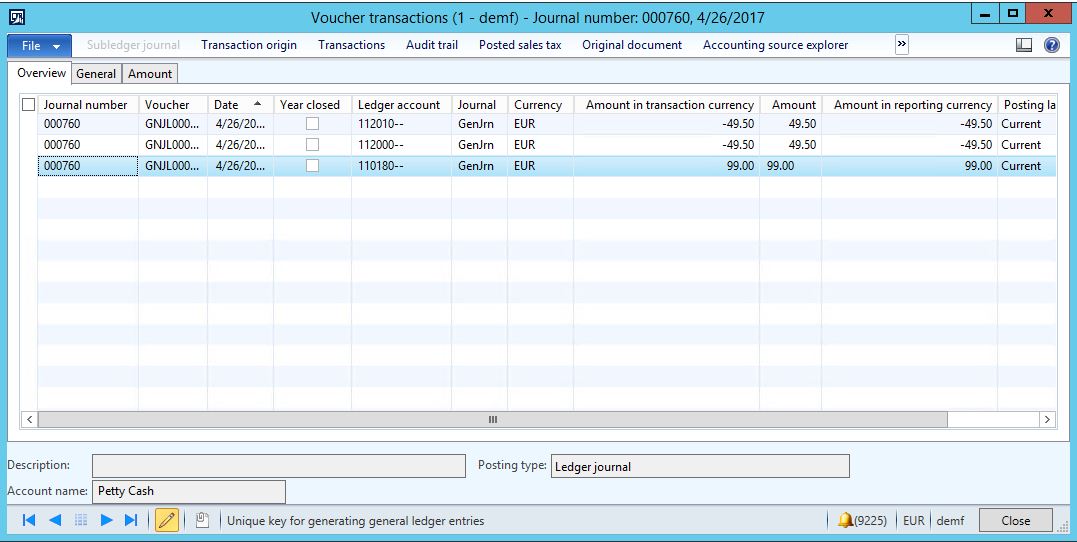Viewport: 1077px width, 542px height.
Task: Jump to last record icon
Action: [x=131, y=520]
